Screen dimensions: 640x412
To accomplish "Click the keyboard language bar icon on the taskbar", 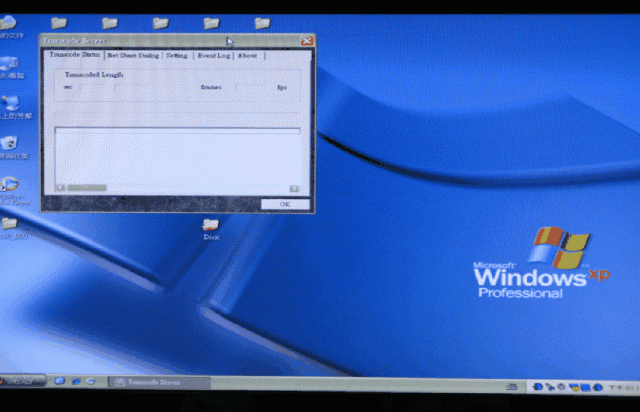I will tap(511, 386).
